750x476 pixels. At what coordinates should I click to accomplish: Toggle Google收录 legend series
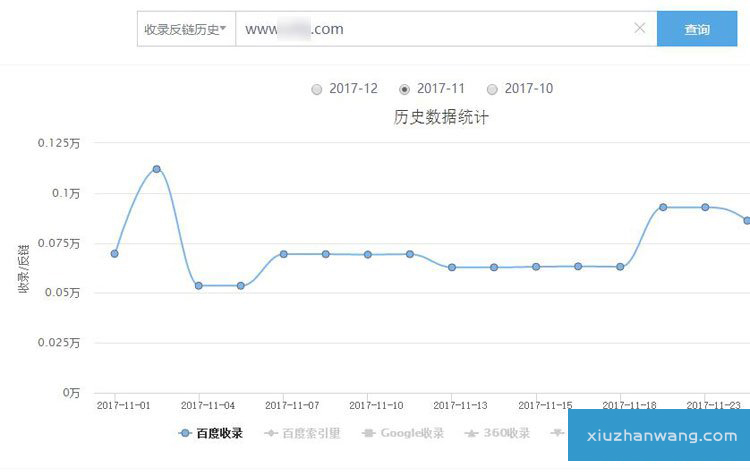click(403, 433)
